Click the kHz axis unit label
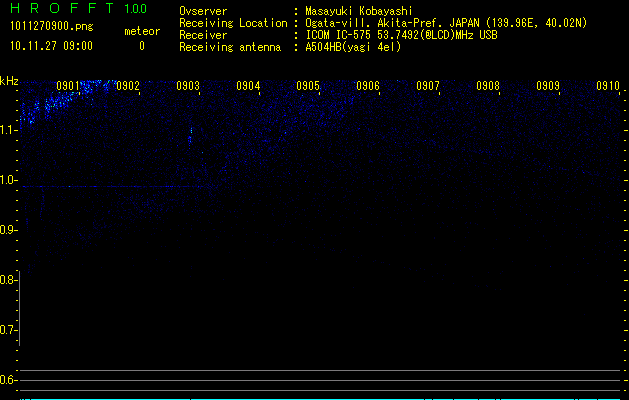629x400 pixels. tap(9, 81)
